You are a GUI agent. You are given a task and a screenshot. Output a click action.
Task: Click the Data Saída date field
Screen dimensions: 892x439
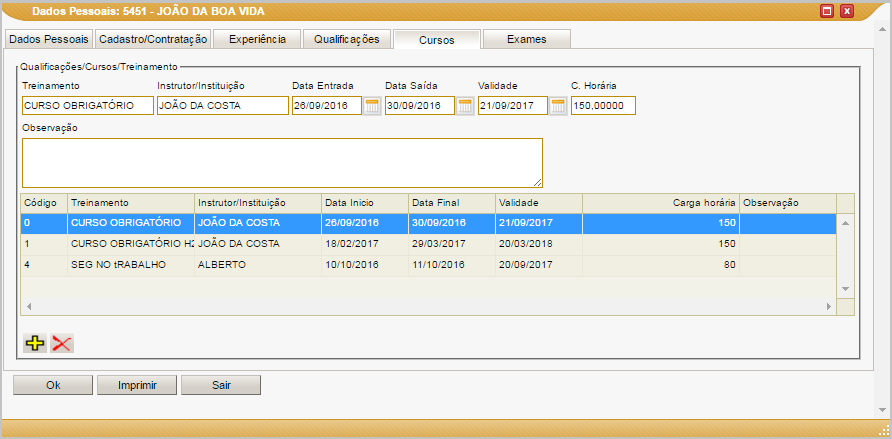click(420, 106)
